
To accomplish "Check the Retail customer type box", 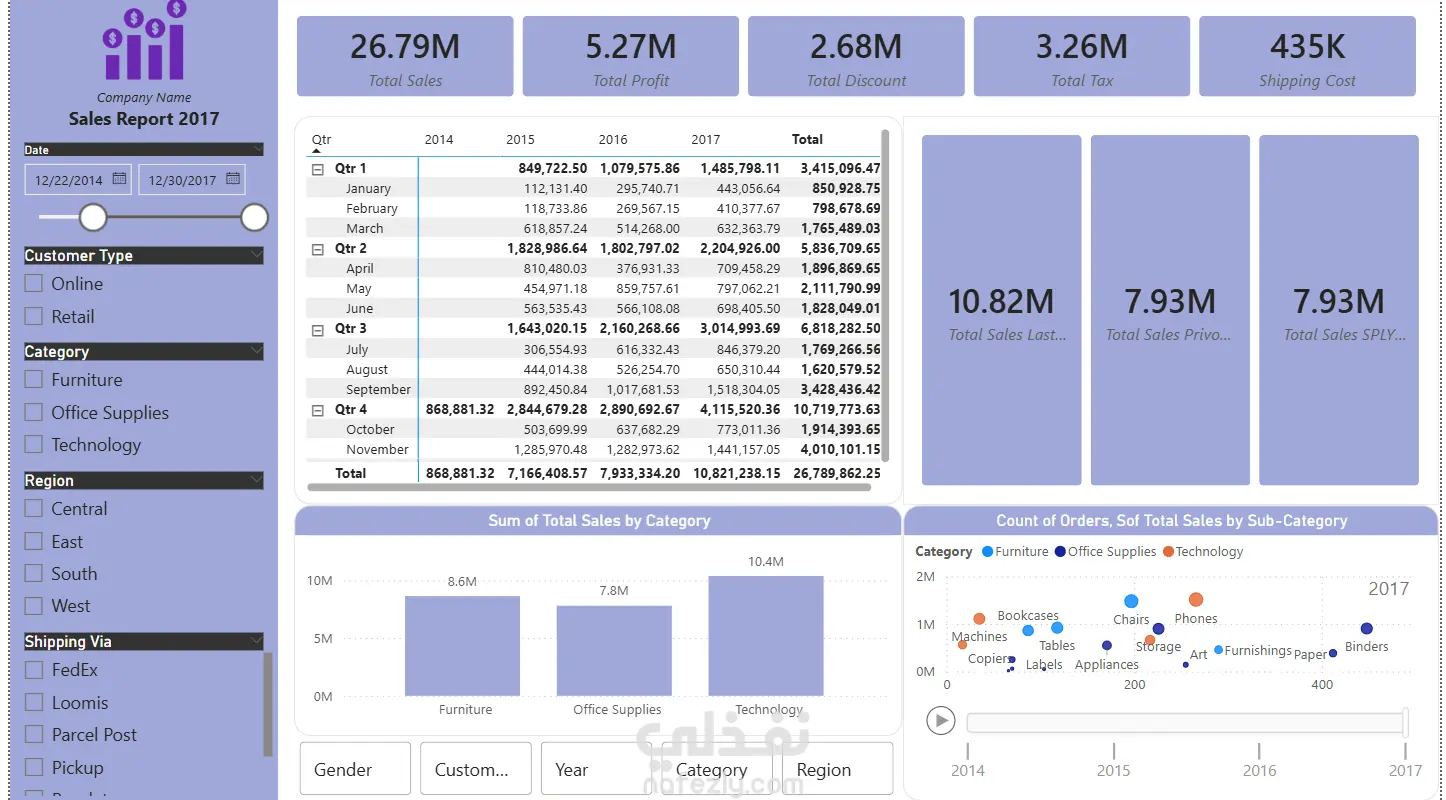I will [34, 317].
